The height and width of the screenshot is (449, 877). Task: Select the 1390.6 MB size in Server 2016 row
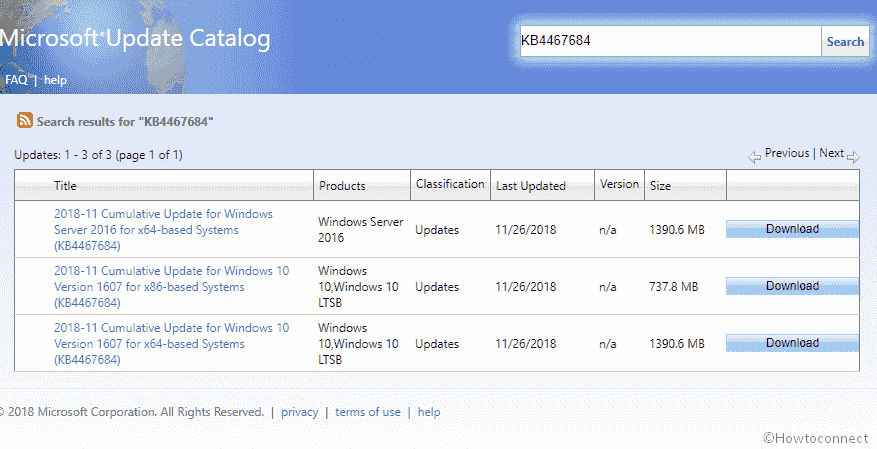point(677,230)
